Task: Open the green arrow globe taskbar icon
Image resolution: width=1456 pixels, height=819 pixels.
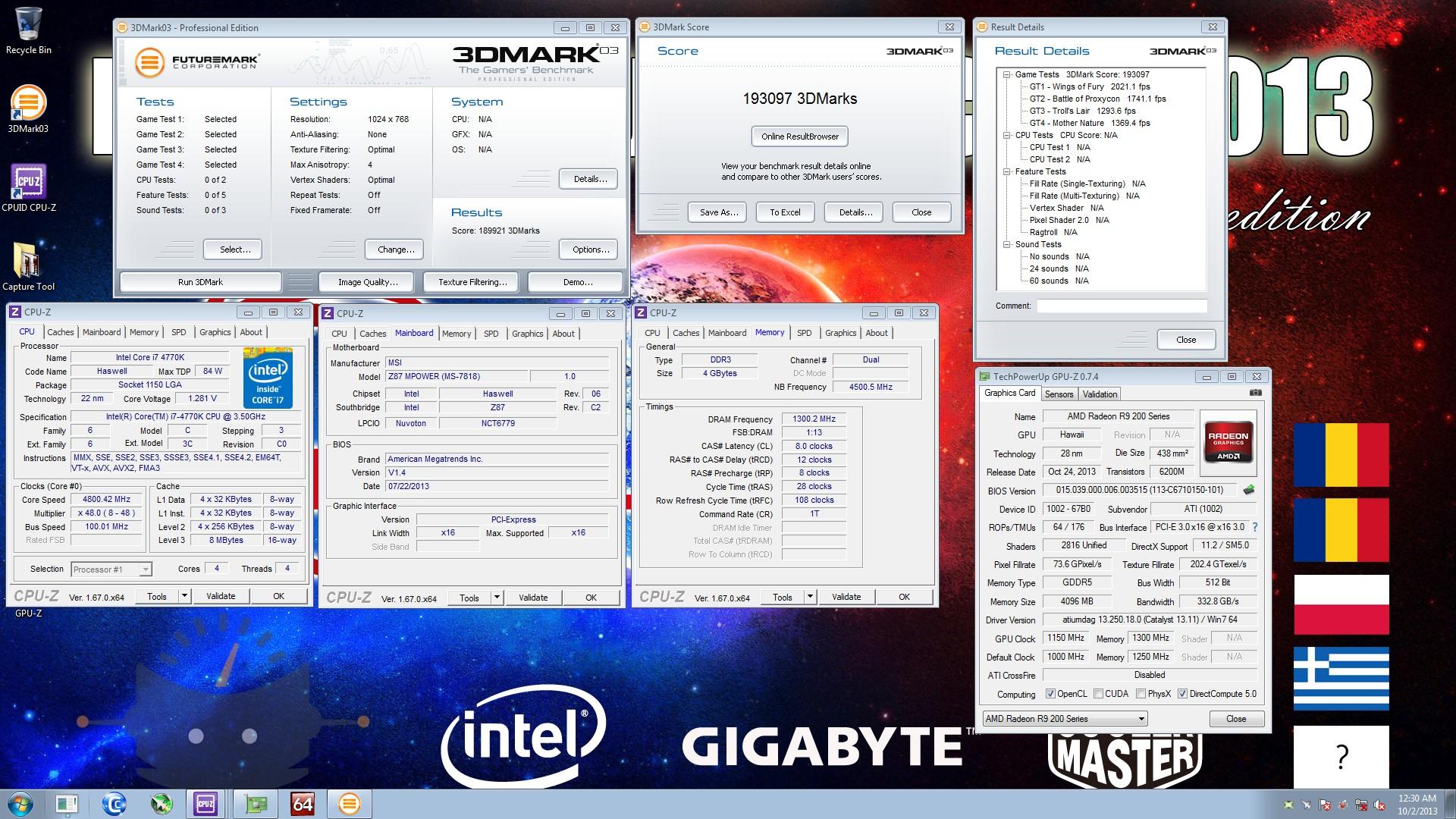Action: [160, 804]
